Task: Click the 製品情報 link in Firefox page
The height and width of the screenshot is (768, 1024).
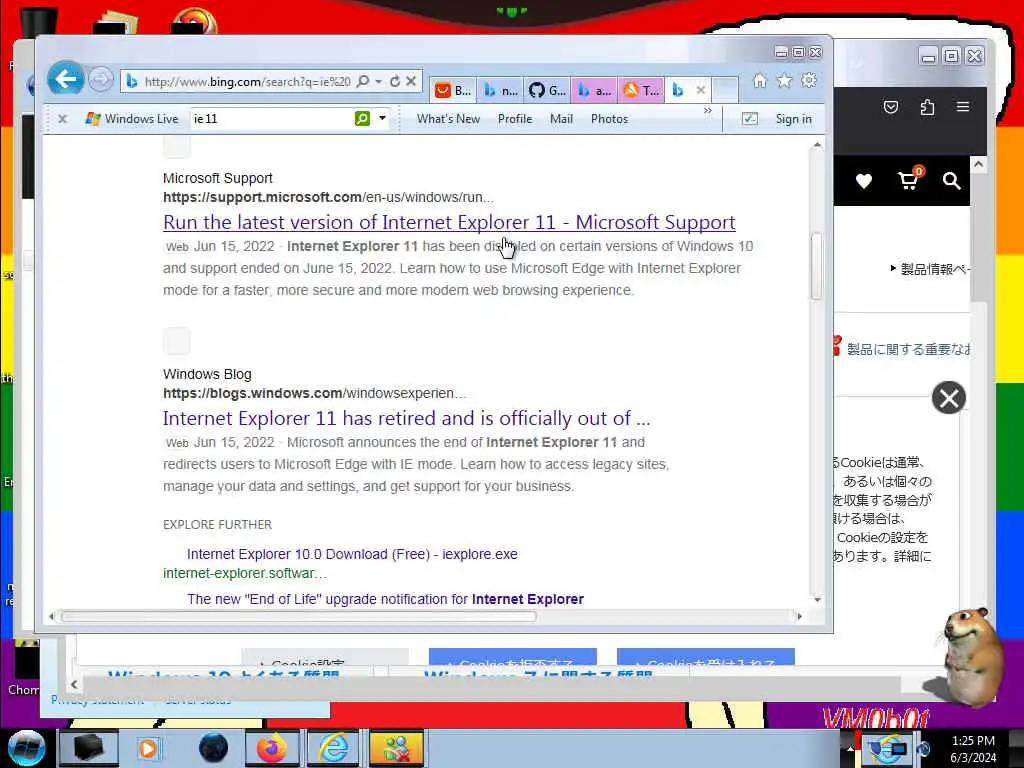Action: pyautogui.click(x=931, y=269)
